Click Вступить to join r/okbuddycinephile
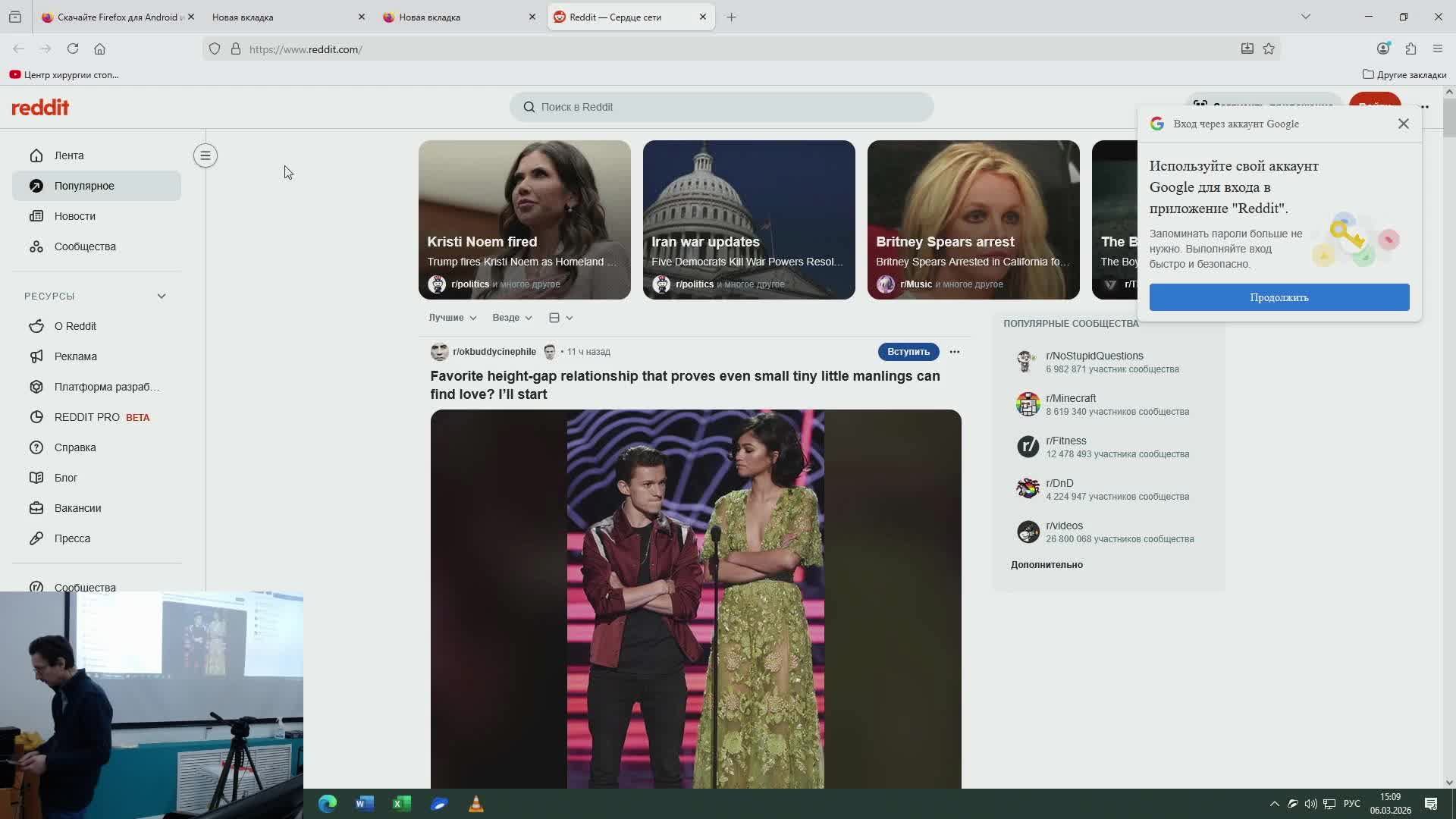1456x819 pixels. pos(908,352)
